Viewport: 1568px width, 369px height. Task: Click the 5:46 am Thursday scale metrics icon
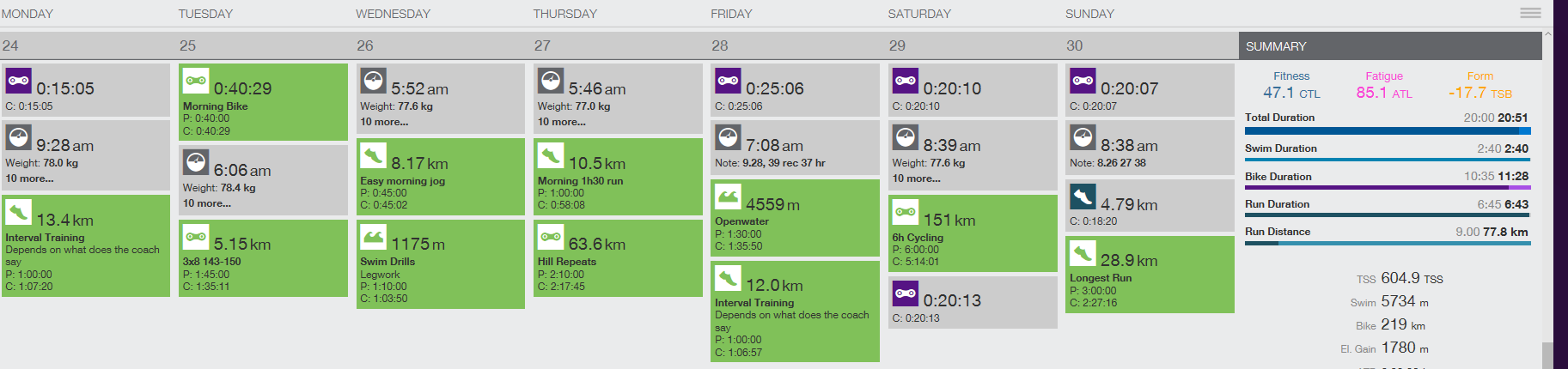pyautogui.click(x=551, y=81)
